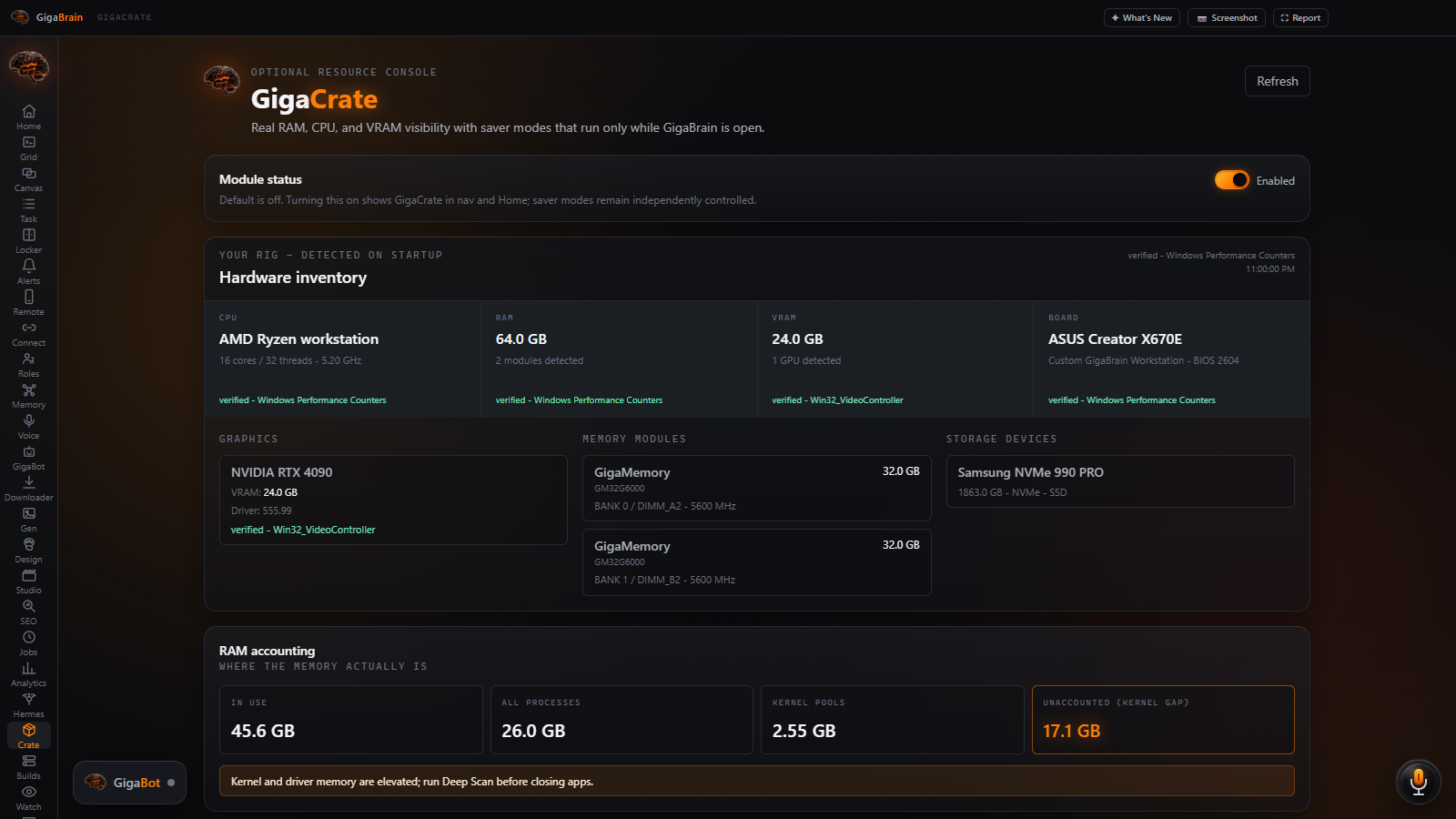Click the GigaBrain logo in title bar
Image resolution: width=1456 pixels, height=819 pixels.
46,17
